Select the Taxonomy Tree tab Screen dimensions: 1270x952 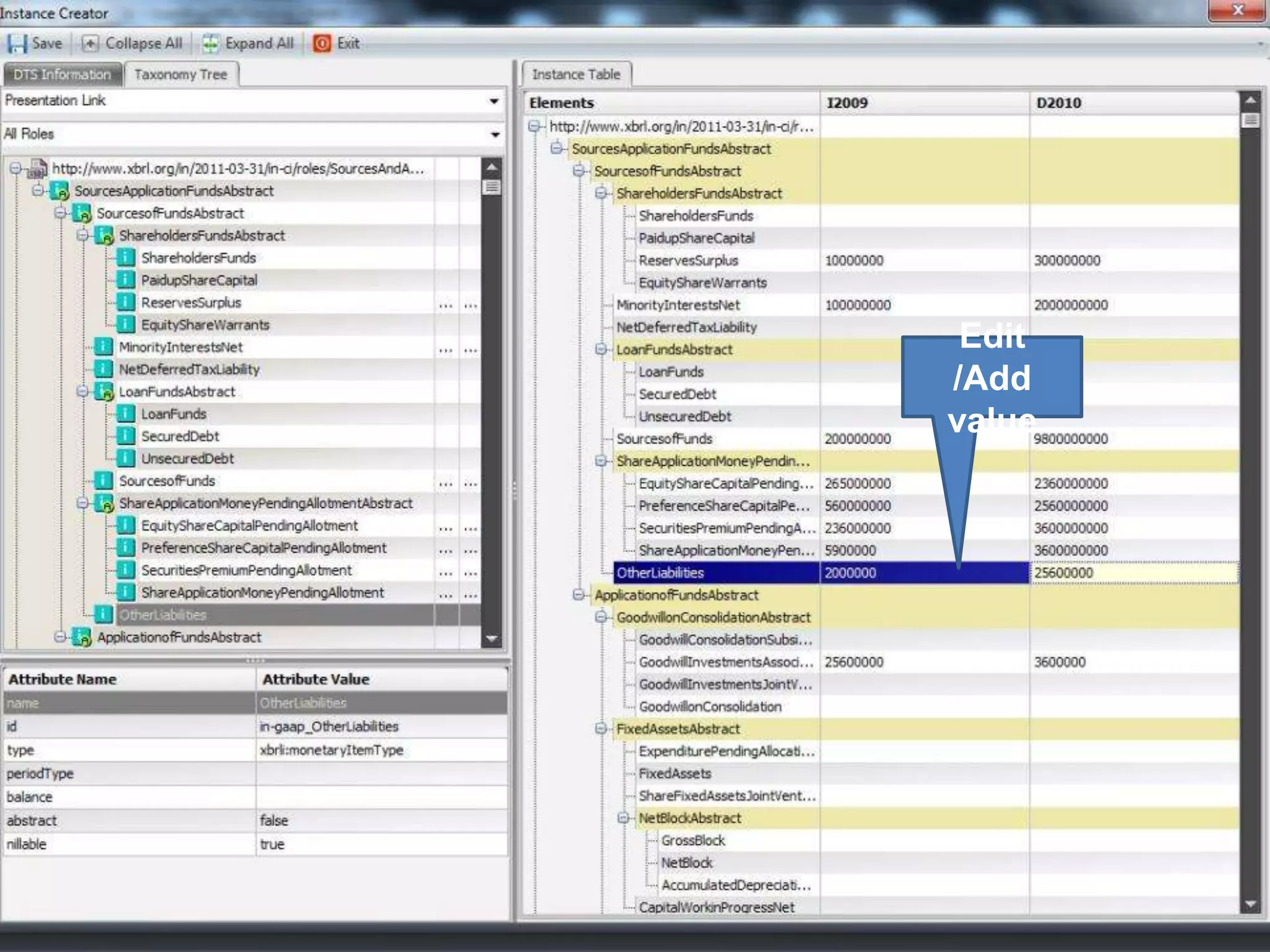180,74
